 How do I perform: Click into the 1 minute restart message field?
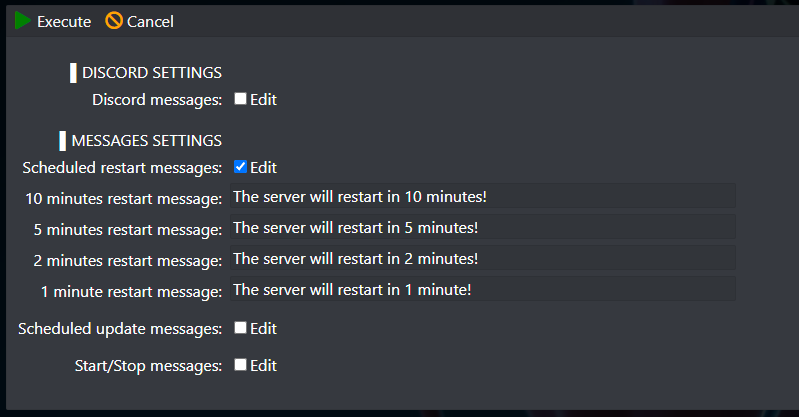coord(483,289)
